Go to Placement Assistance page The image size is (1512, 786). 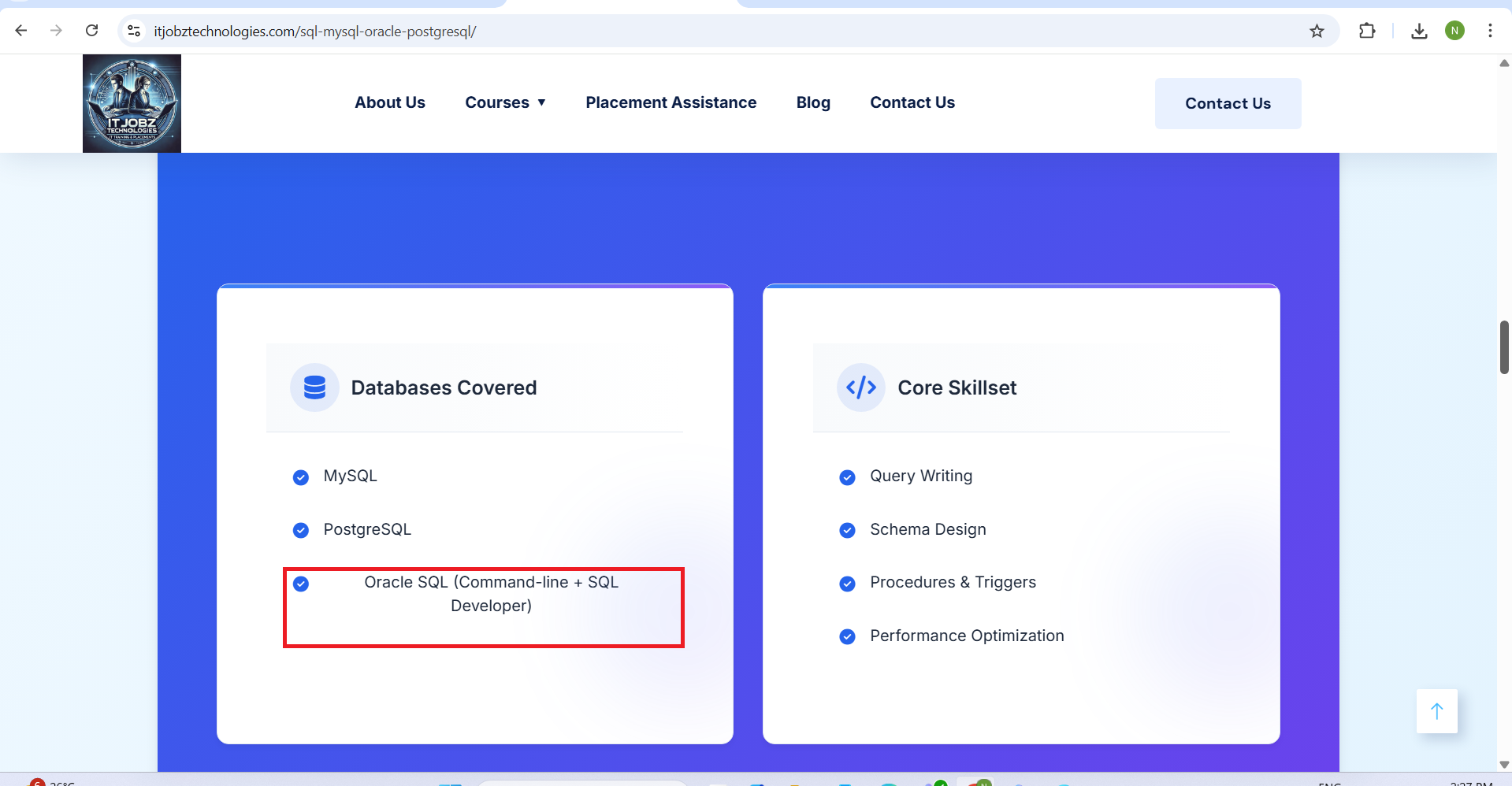tap(671, 102)
